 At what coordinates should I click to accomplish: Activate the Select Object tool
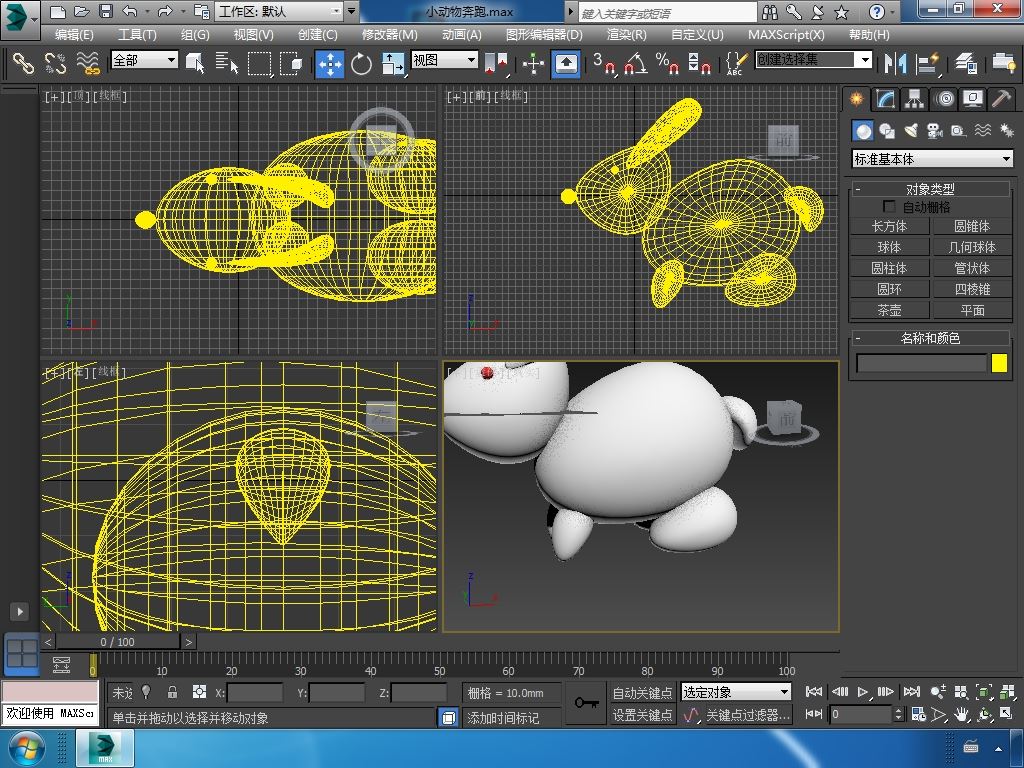tap(195, 63)
